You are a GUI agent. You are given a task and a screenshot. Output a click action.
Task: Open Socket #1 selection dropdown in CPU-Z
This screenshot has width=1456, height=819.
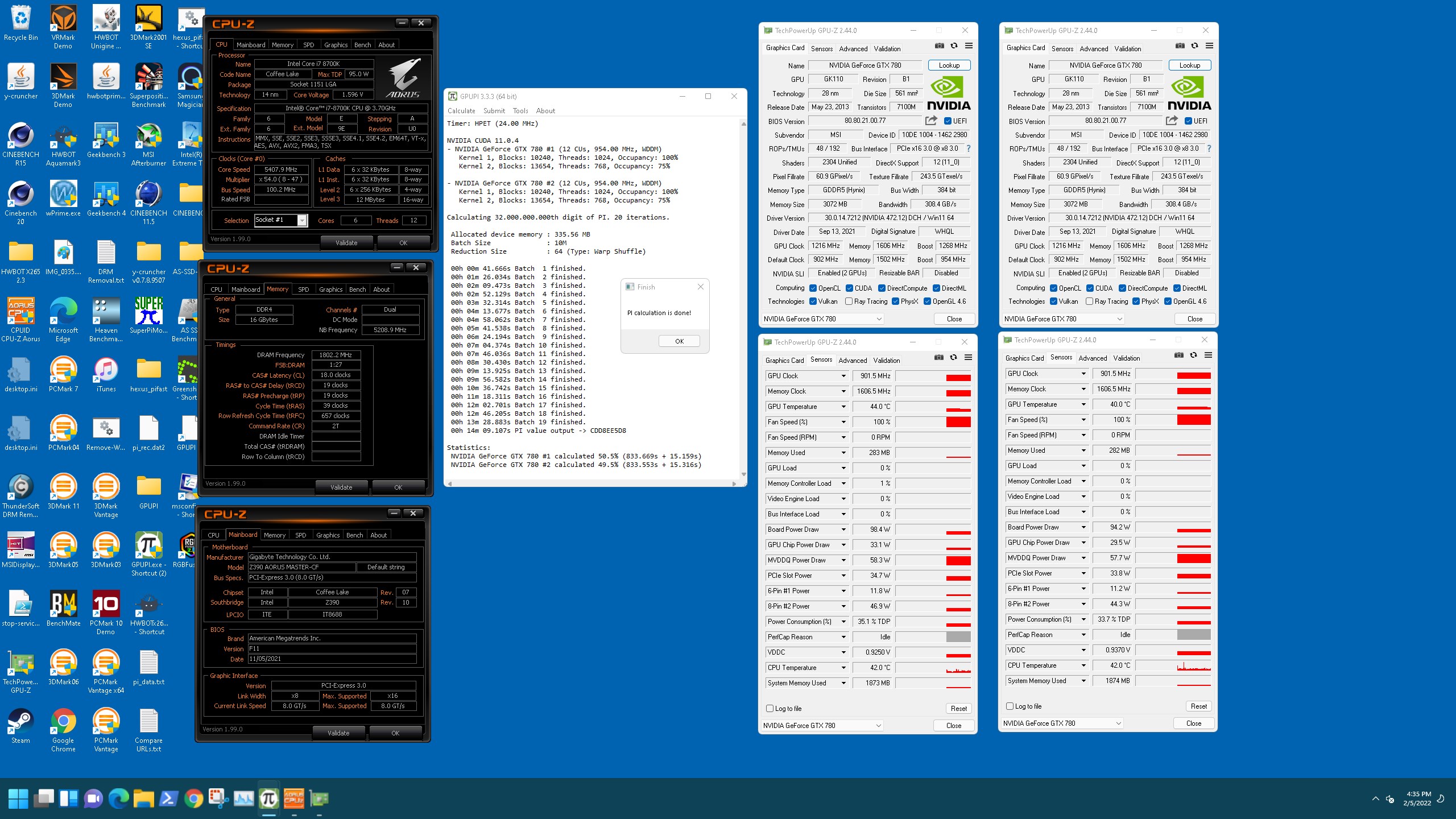302,220
